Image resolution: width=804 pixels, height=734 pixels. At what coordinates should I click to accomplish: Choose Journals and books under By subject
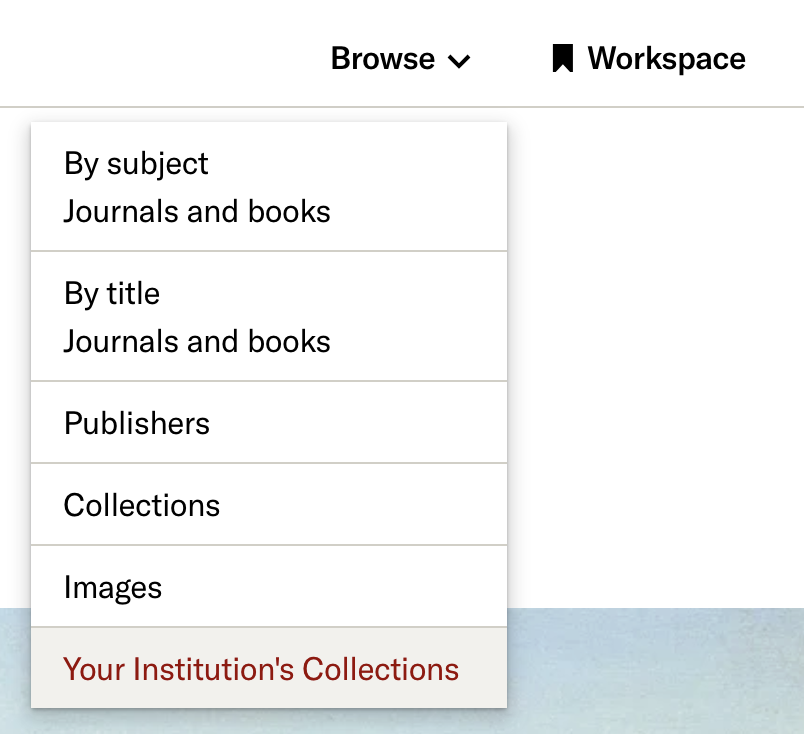click(197, 211)
